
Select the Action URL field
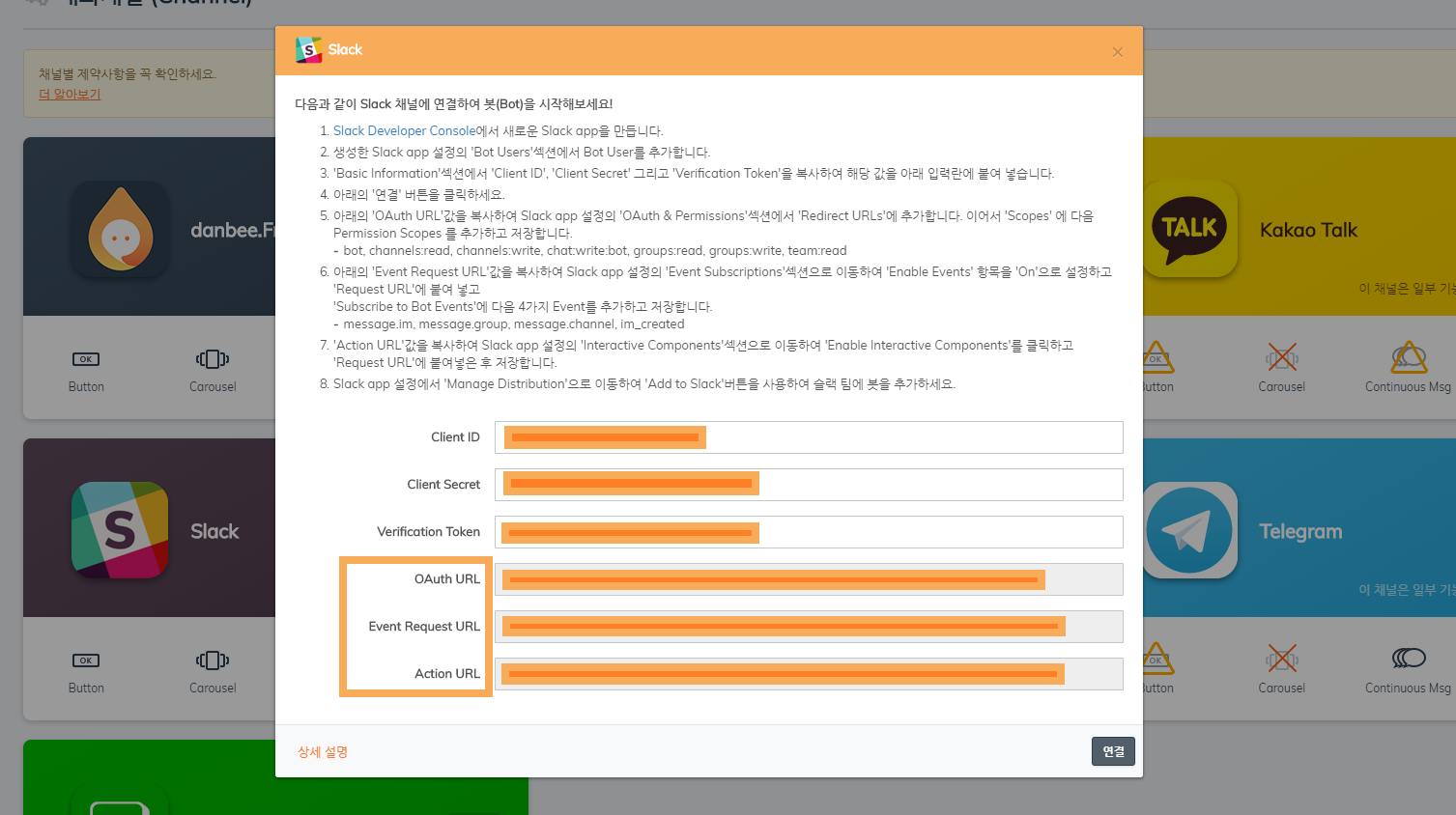pyautogui.click(x=809, y=674)
